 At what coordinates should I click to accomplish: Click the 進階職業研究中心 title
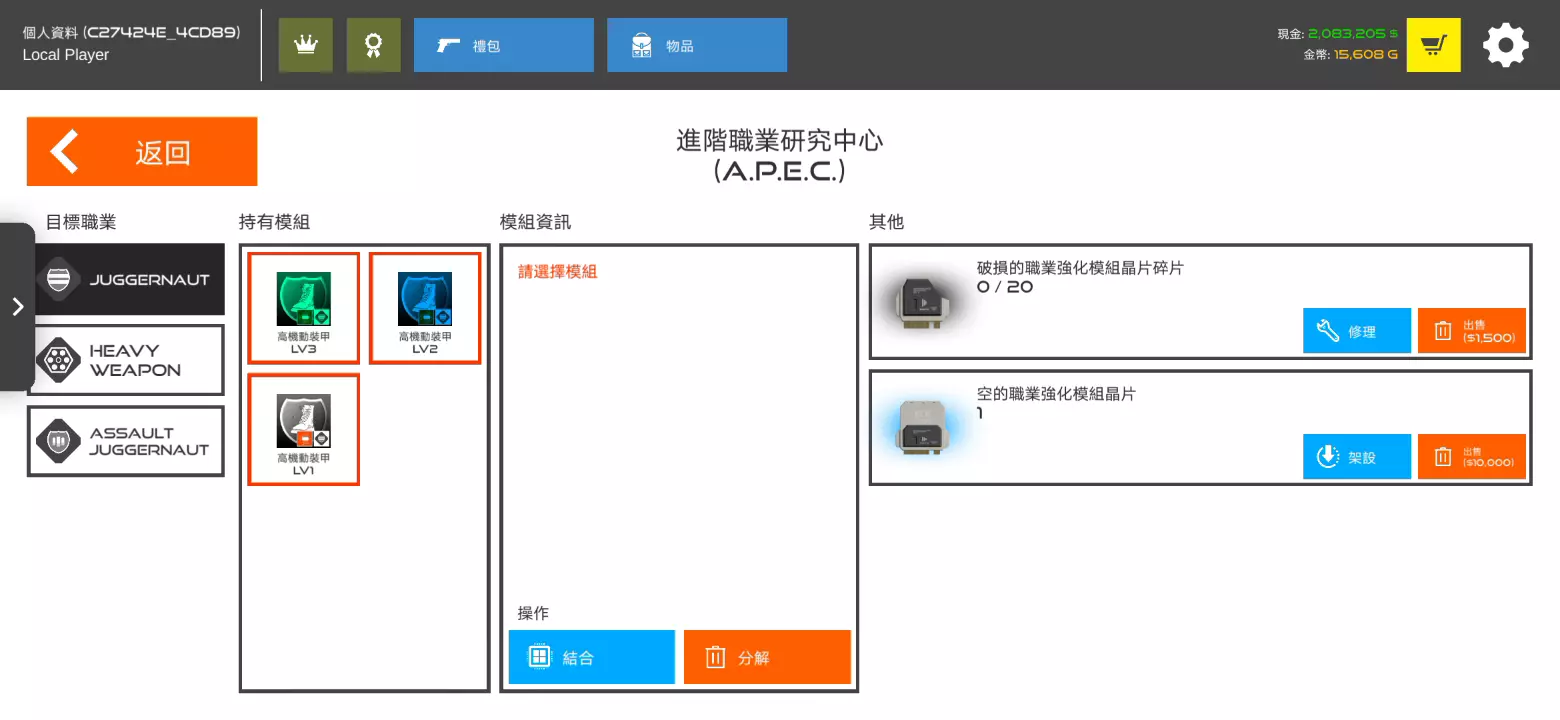click(x=780, y=140)
